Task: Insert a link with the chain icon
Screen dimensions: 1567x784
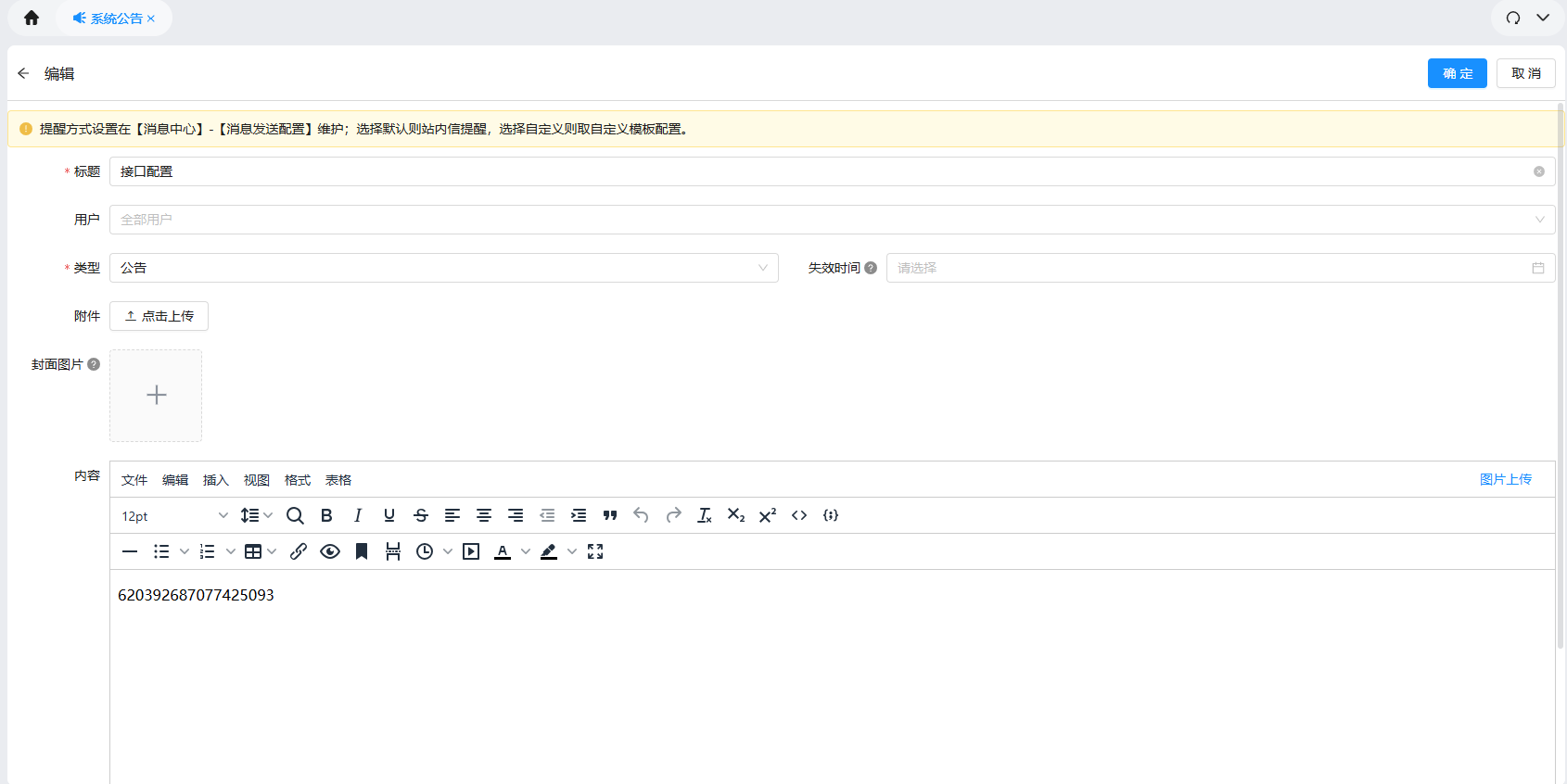Action: [299, 551]
